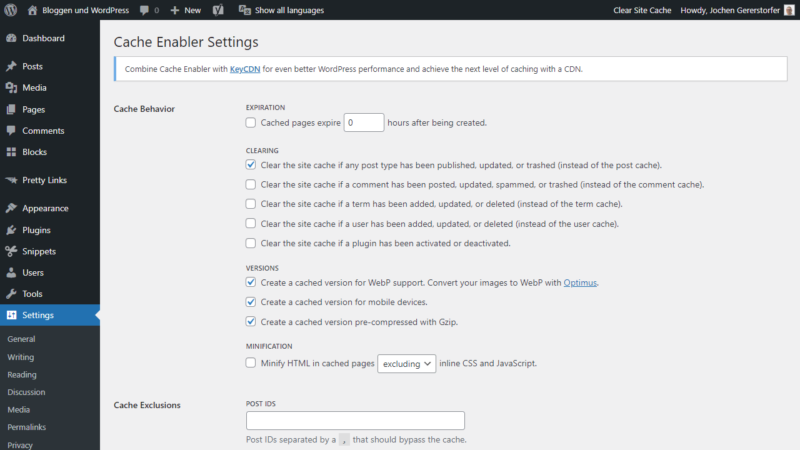Image resolution: width=800 pixels, height=450 pixels.
Task: Open the Show all languages menu
Action: click(281, 10)
